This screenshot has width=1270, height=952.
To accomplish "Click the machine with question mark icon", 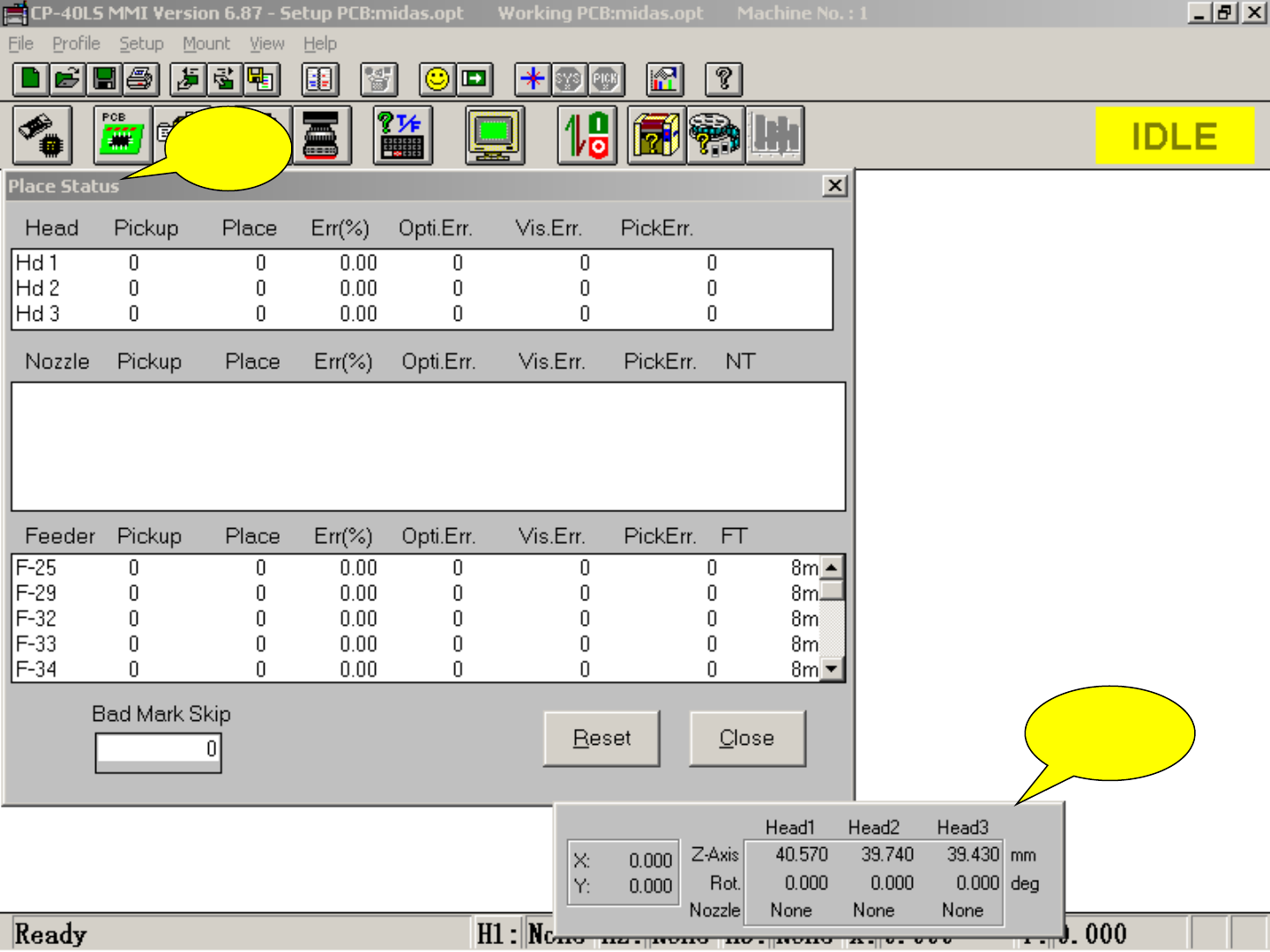I will 657,136.
